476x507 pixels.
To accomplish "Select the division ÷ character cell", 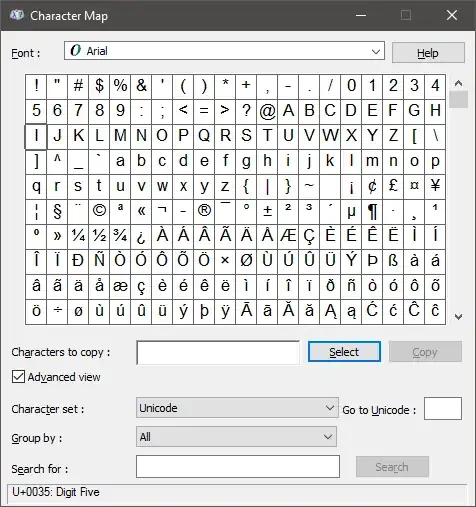I will (57, 311).
